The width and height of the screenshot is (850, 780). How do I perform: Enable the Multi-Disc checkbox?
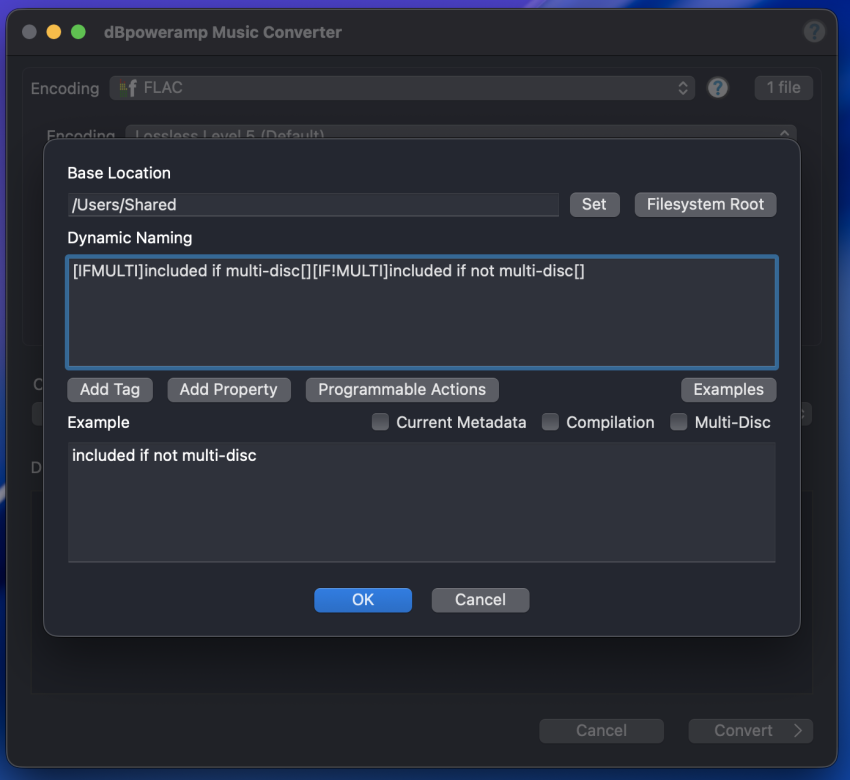(679, 422)
